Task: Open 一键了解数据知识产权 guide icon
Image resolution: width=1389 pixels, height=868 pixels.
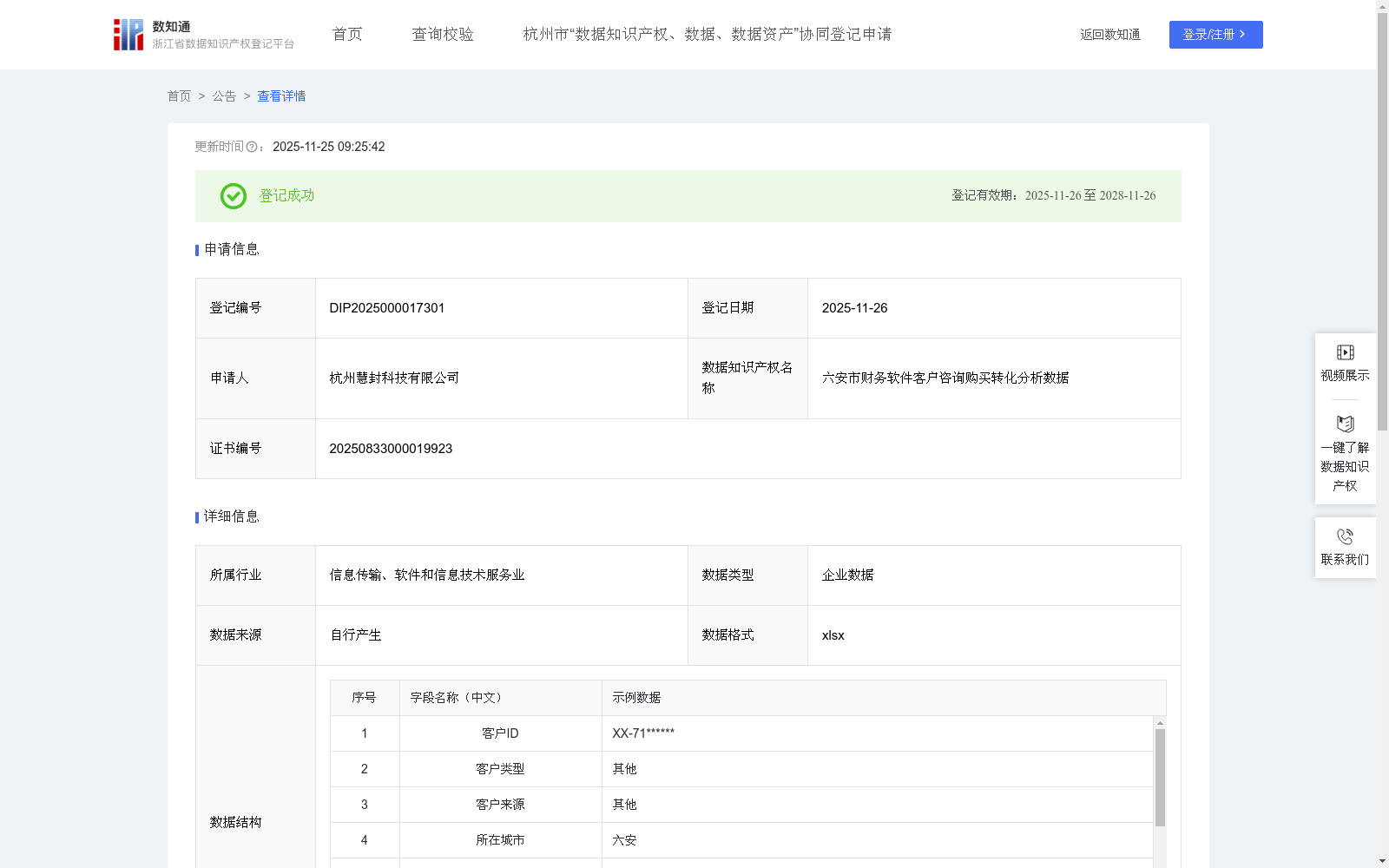Action: tap(1345, 424)
